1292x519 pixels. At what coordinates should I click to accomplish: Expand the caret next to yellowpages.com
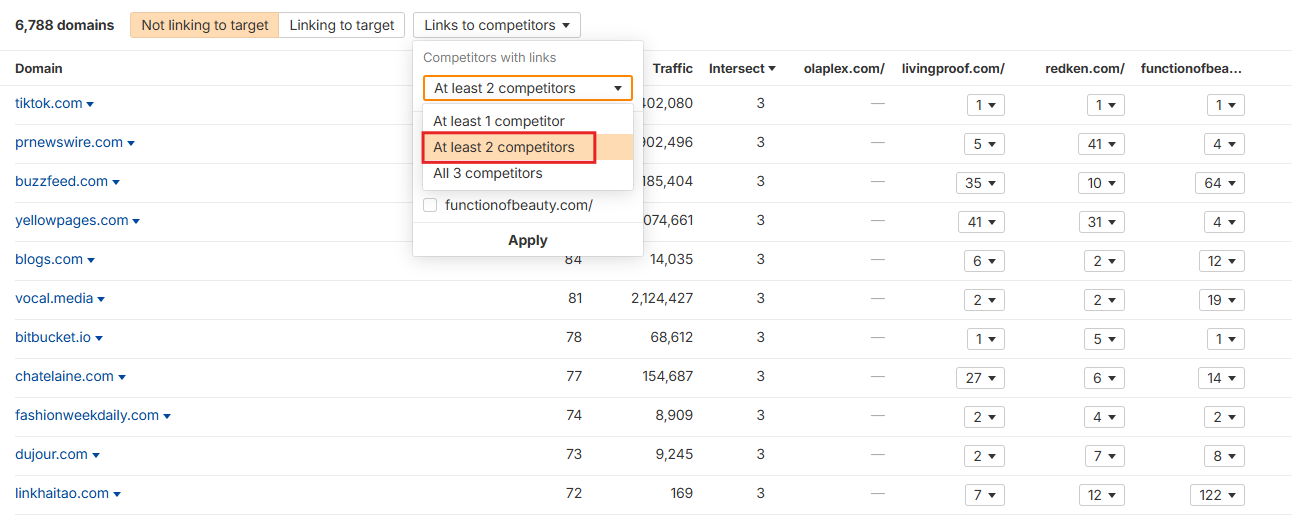coord(136,221)
